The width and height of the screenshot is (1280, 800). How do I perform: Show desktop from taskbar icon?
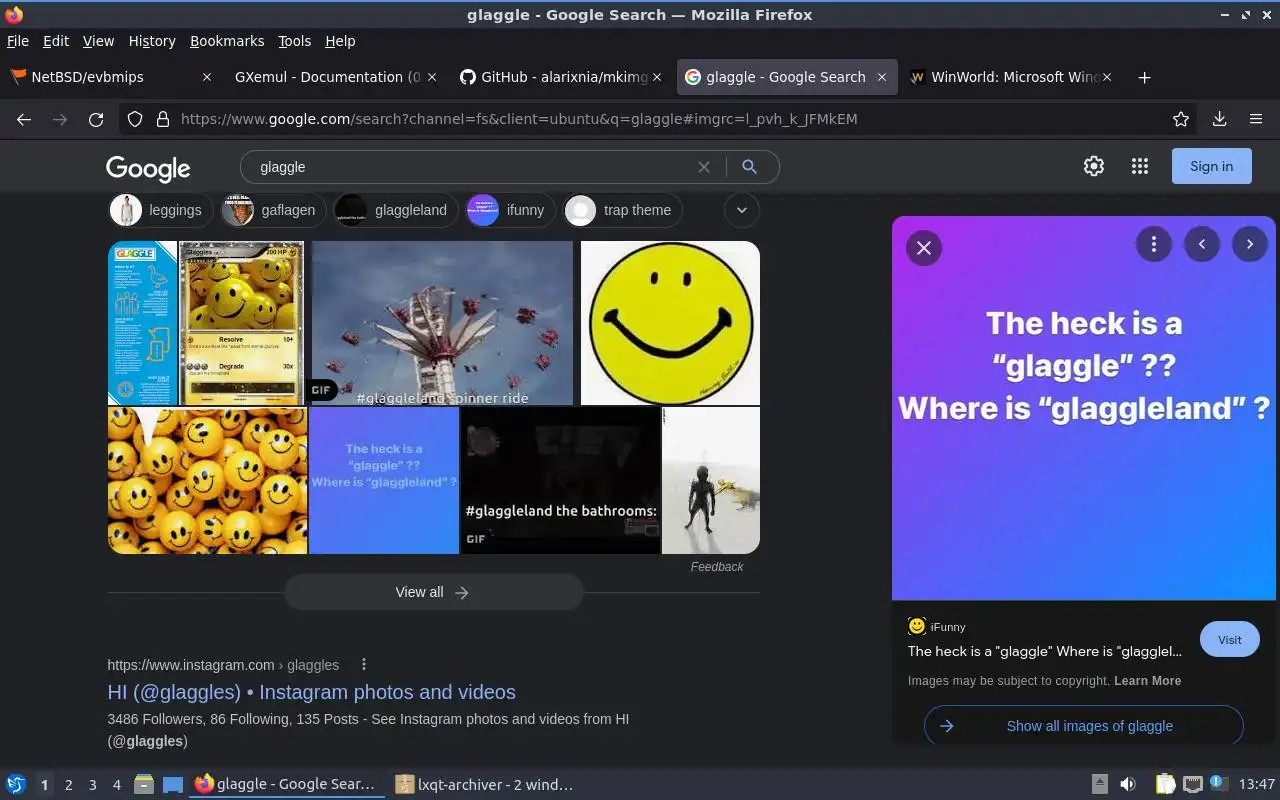click(x=173, y=784)
